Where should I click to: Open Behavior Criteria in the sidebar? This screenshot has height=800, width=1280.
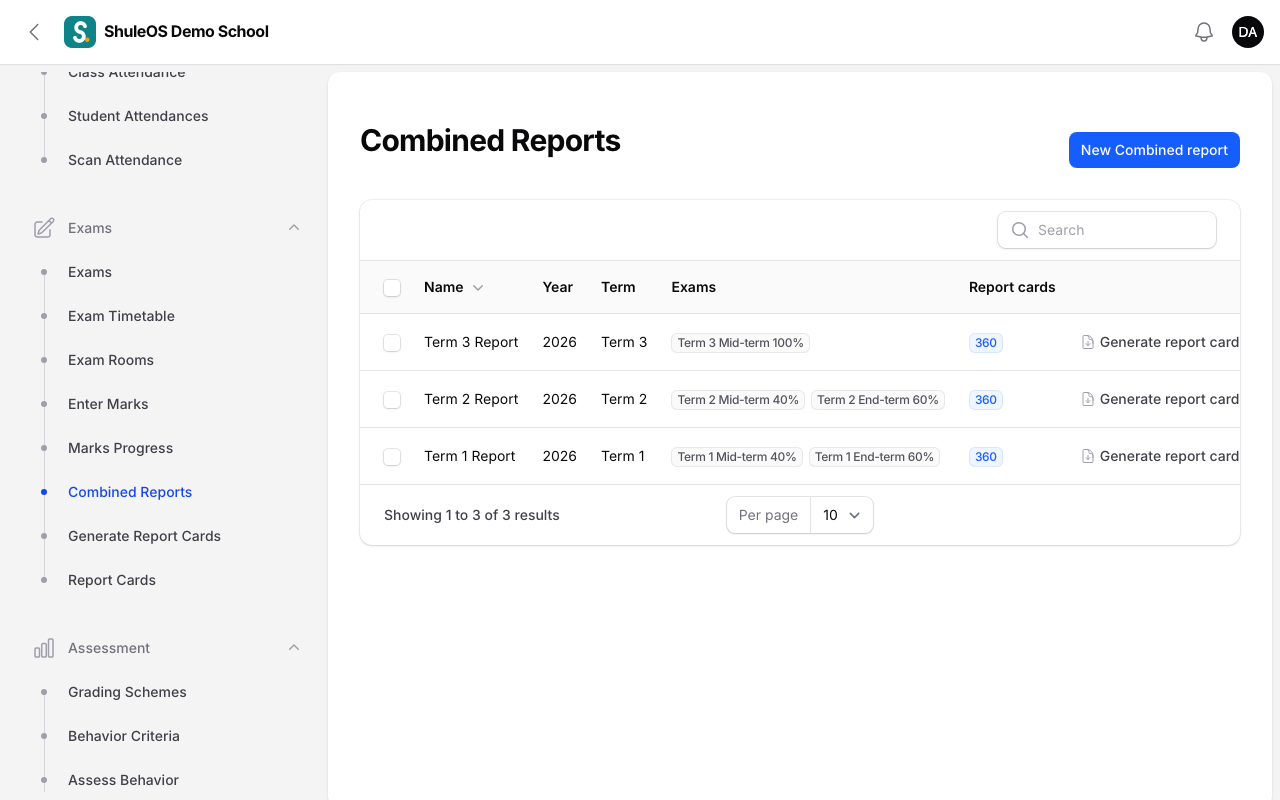(x=124, y=736)
